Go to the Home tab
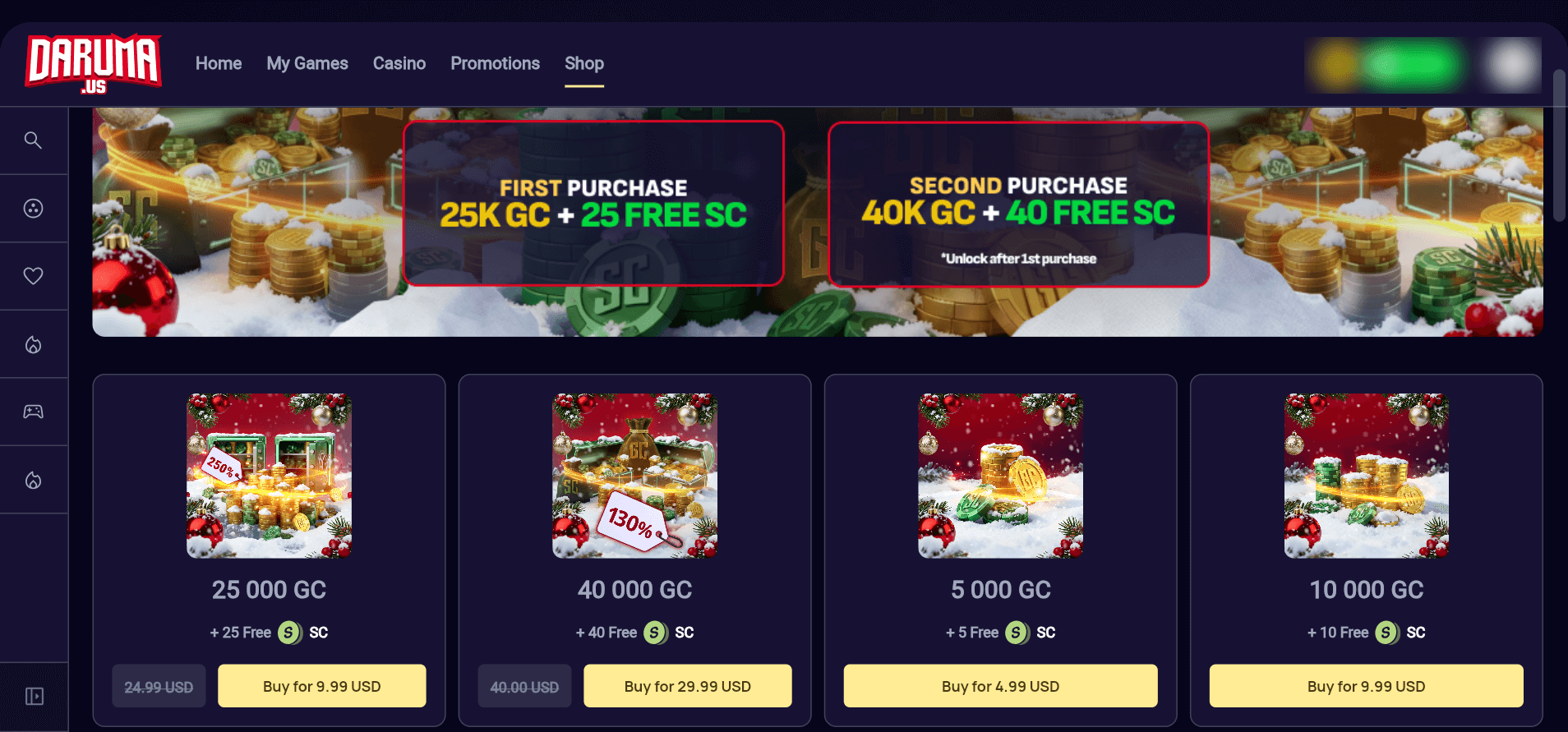Viewport: 1568px width, 732px height. [219, 63]
